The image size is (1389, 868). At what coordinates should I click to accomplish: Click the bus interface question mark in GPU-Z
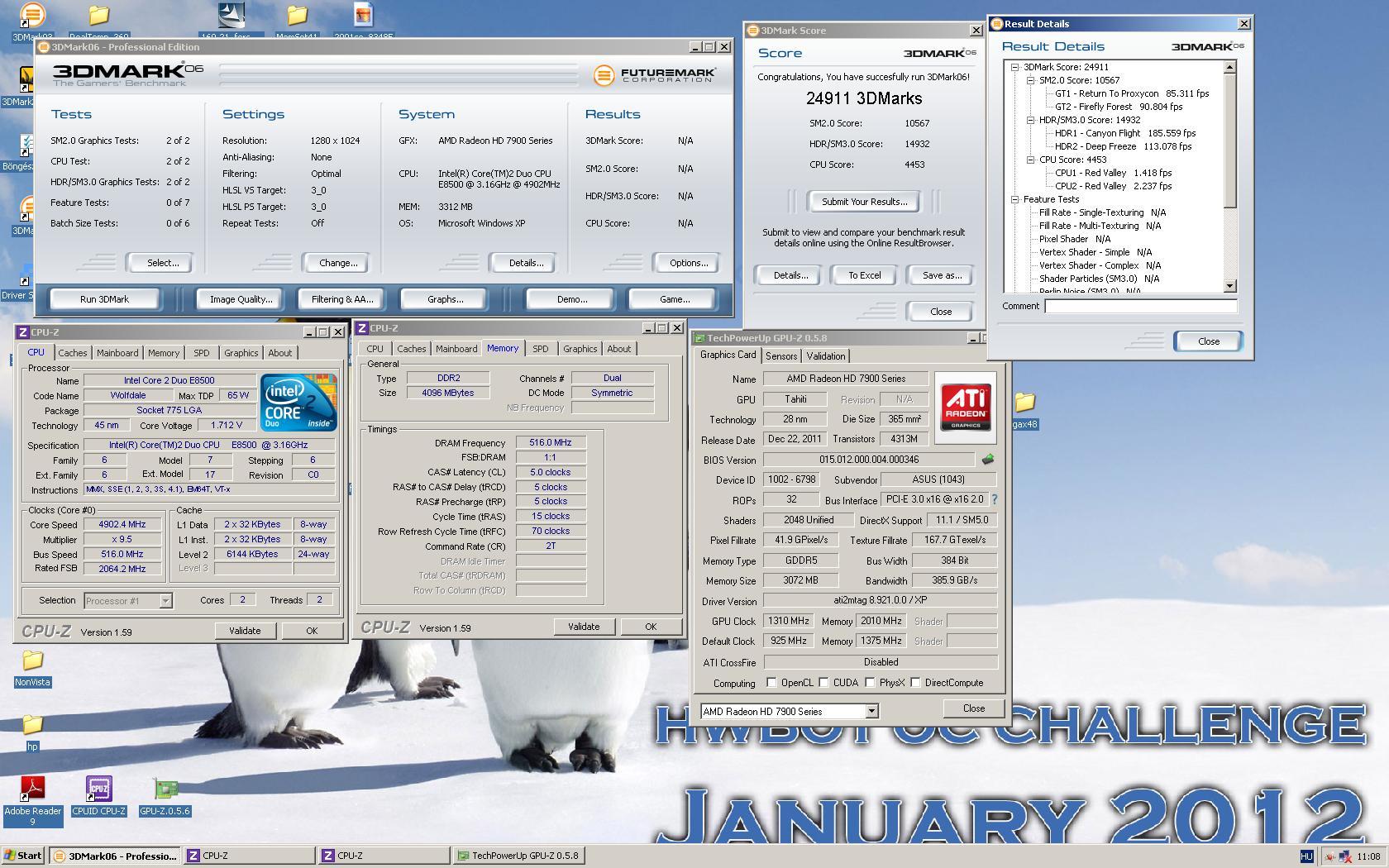(994, 499)
